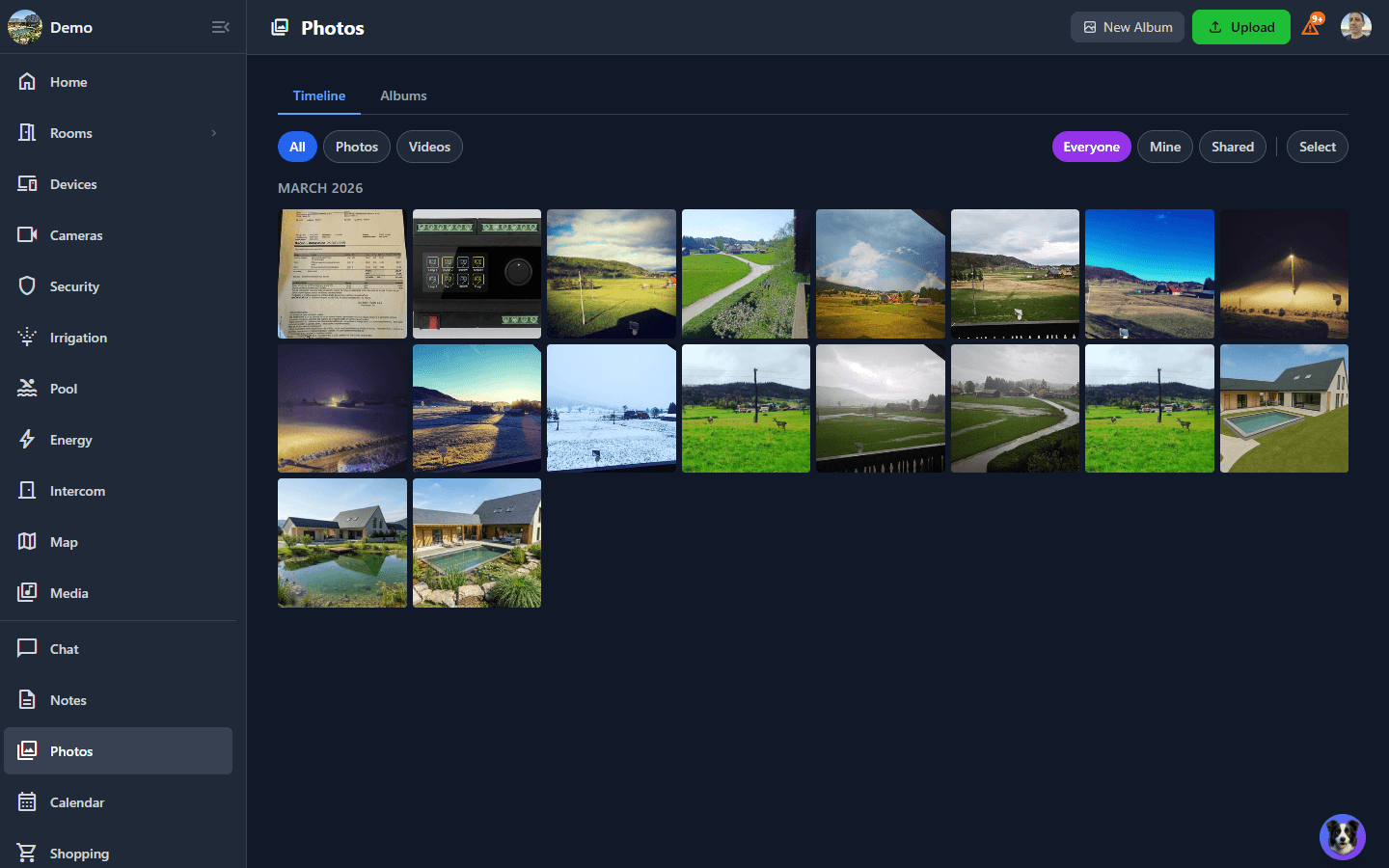1389x868 pixels.
Task: Open notifications with the 9+ alert icon
Action: click(x=1311, y=26)
